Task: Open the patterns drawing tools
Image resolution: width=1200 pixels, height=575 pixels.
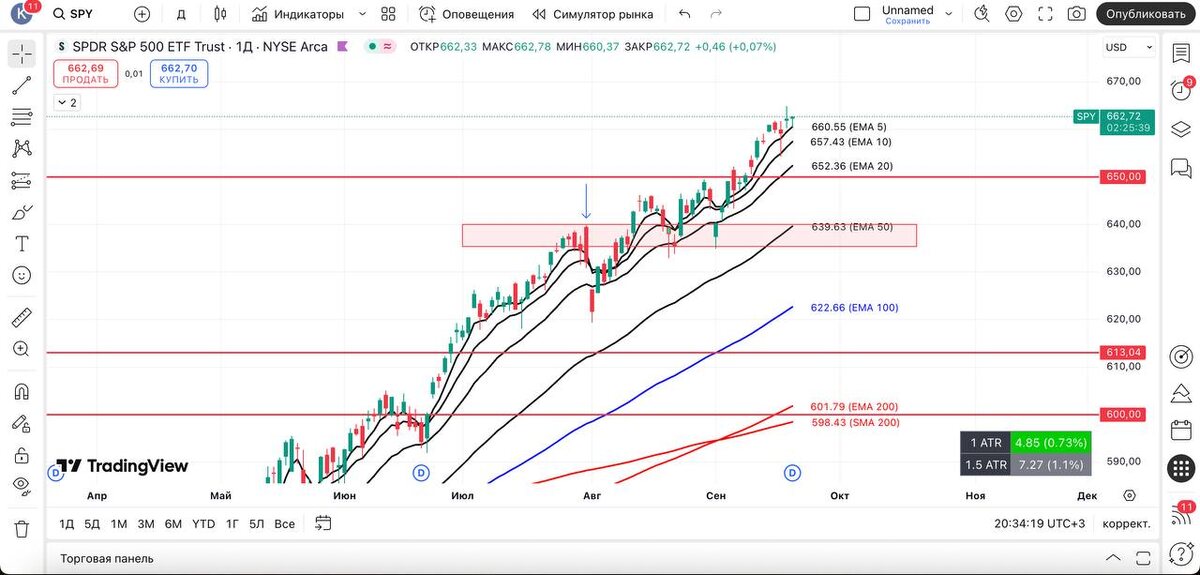Action: pyautogui.click(x=21, y=148)
